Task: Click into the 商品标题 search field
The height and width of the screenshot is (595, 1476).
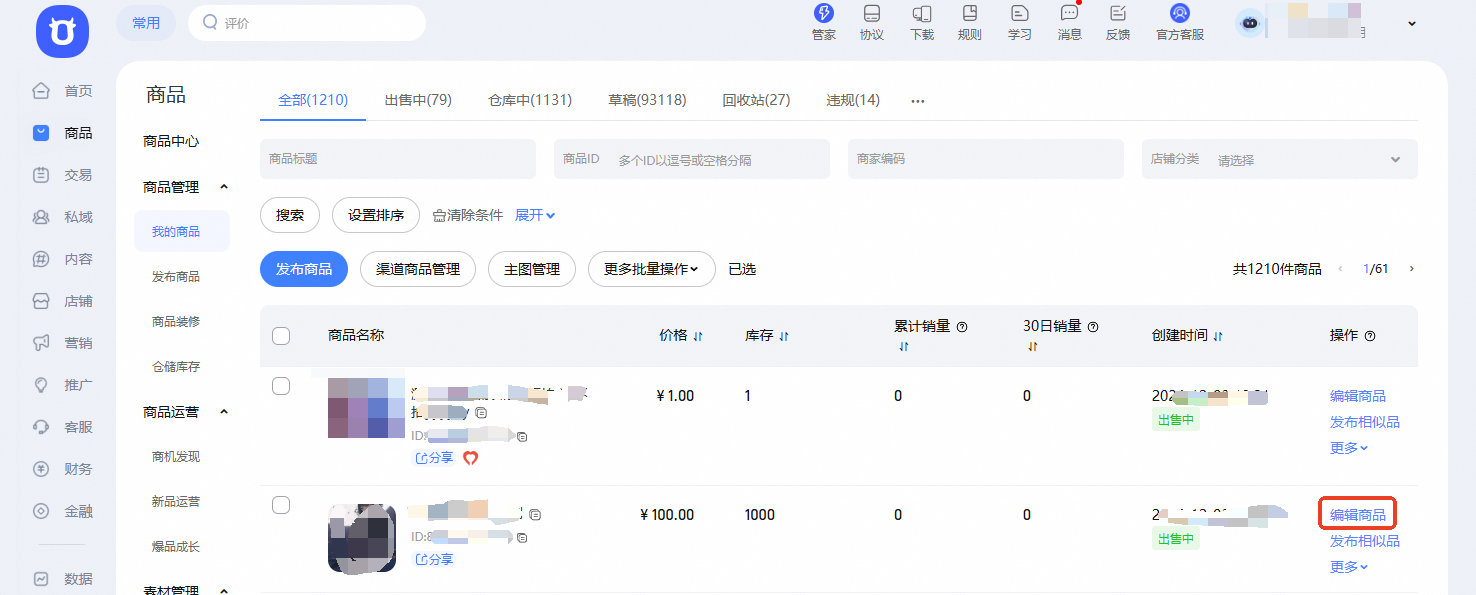Action: (398, 159)
